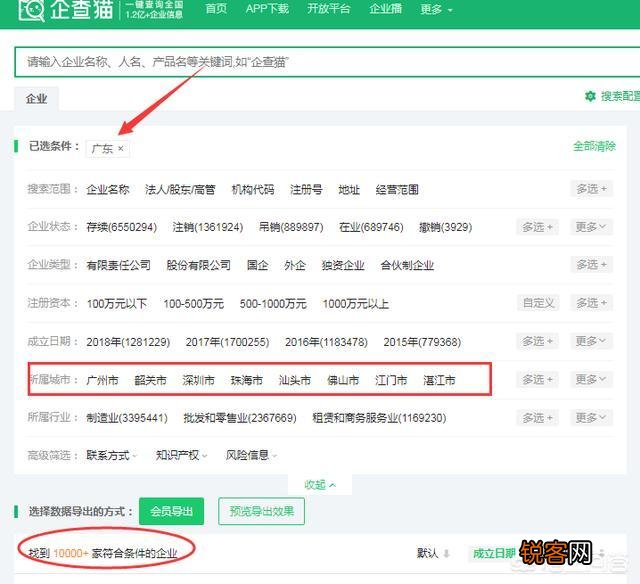Open 开放平台 in the top nav
This screenshot has width=640, height=584.
tap(329, 9)
